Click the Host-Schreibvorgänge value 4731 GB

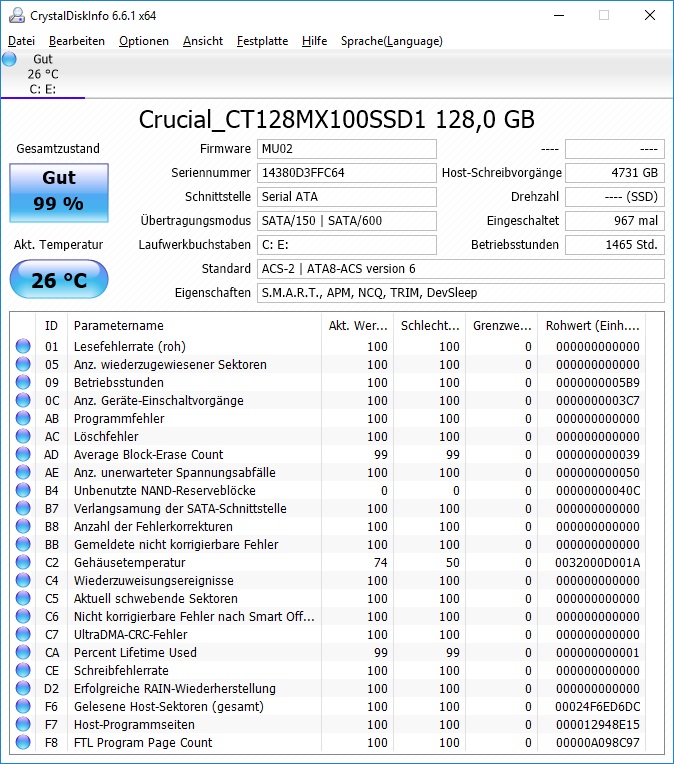click(x=615, y=172)
